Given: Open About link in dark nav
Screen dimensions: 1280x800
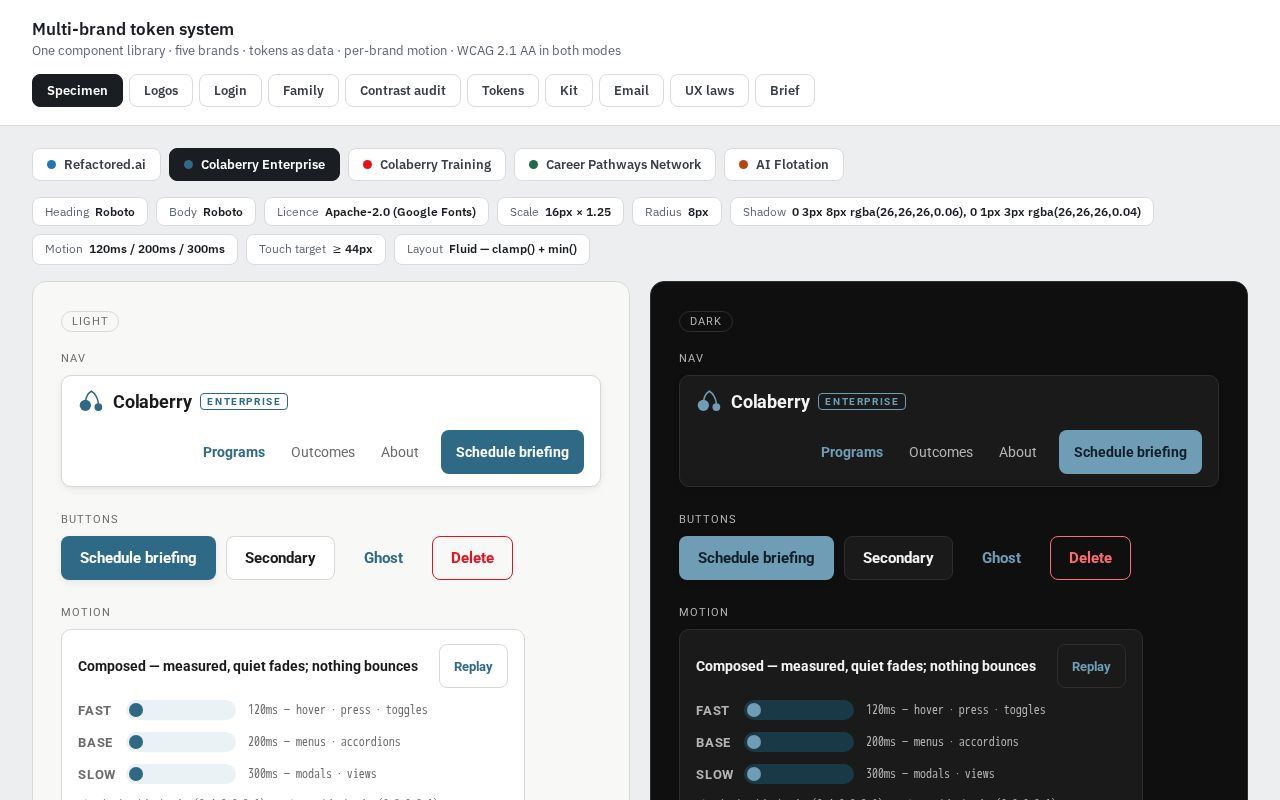Looking at the screenshot, I should click(1018, 452).
